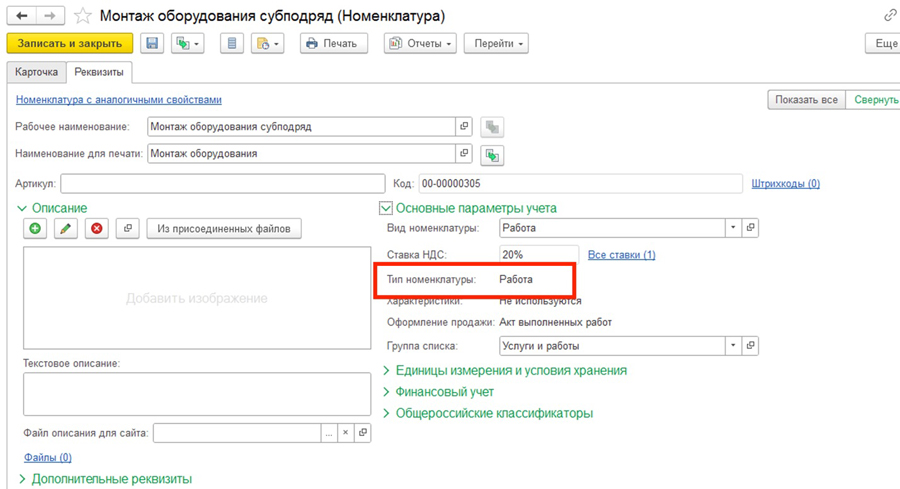
Task: Open the Штрихкоды (0) link
Action: point(785,184)
